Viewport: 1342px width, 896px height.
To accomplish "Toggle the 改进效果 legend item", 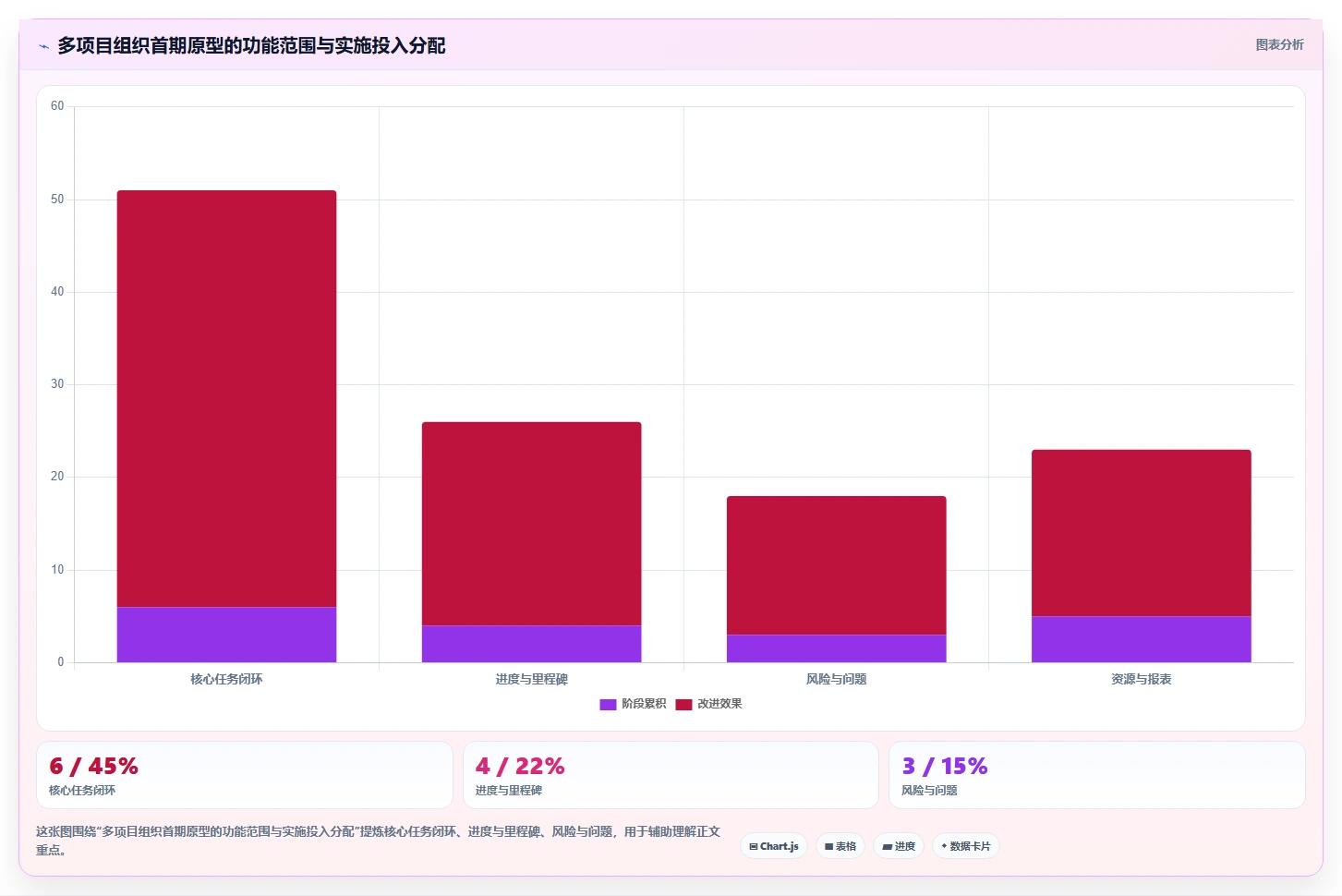I will 708,704.
